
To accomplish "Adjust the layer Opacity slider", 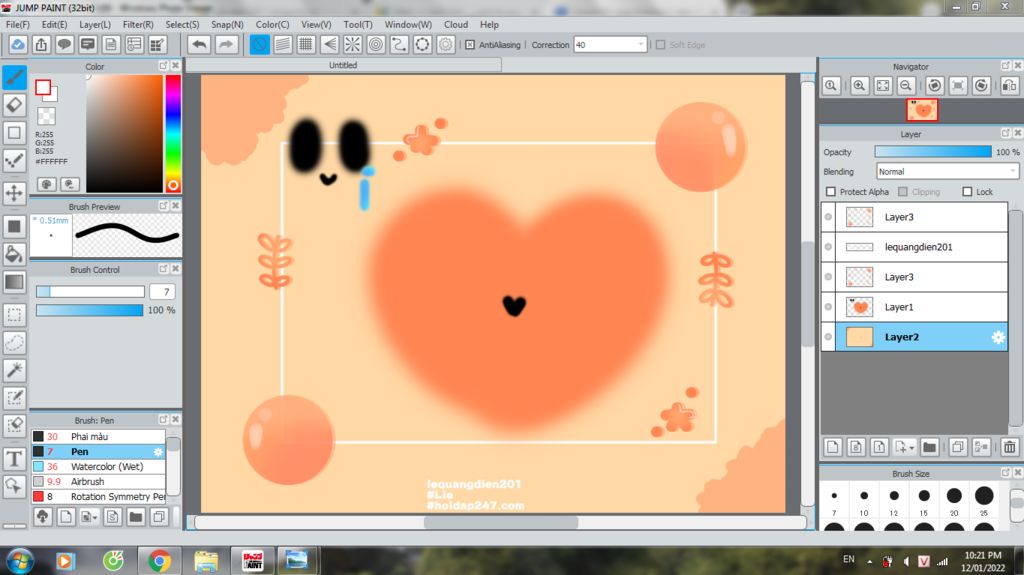I will point(933,152).
